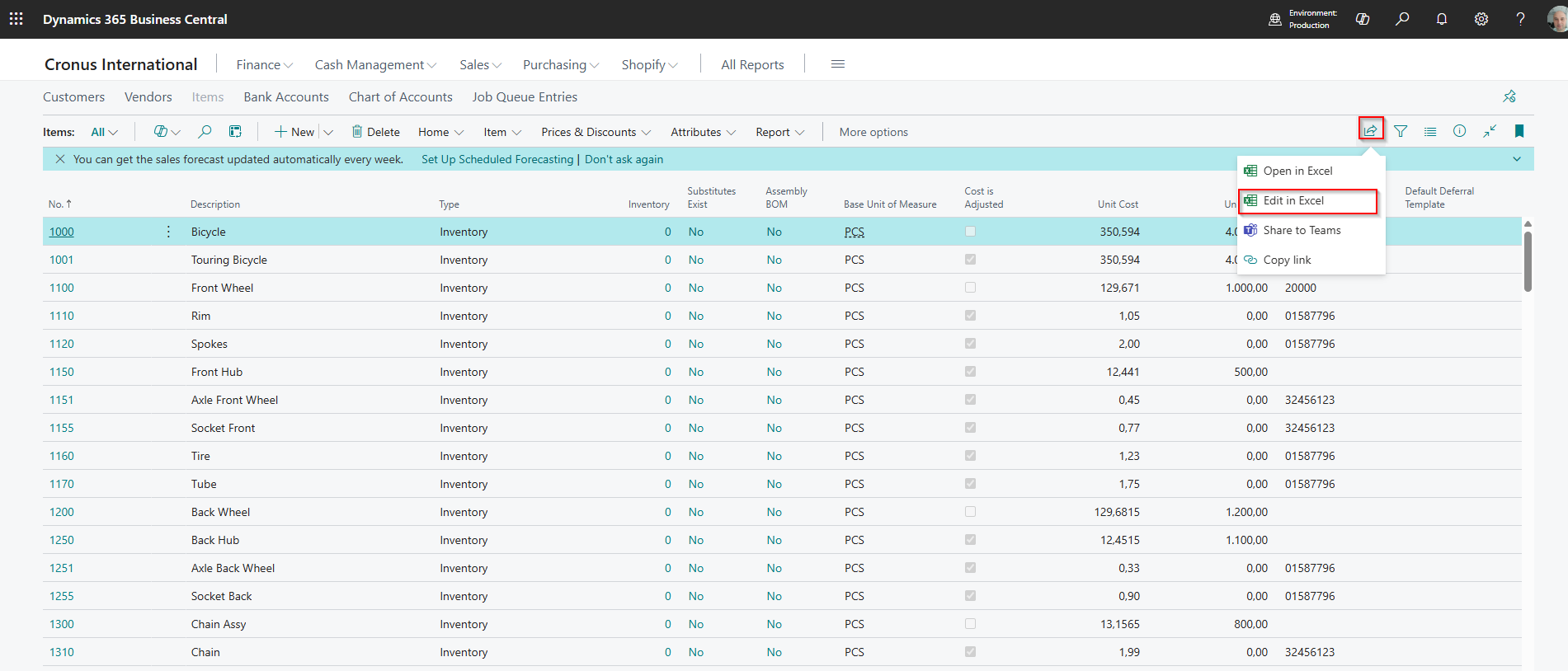Open the role center hamburger menu

tap(838, 64)
